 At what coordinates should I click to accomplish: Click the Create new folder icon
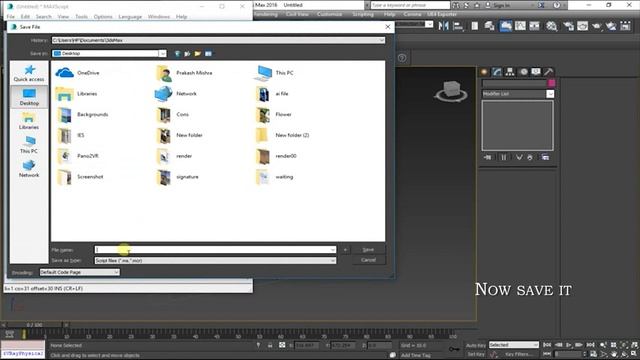pyautogui.click(x=198, y=53)
